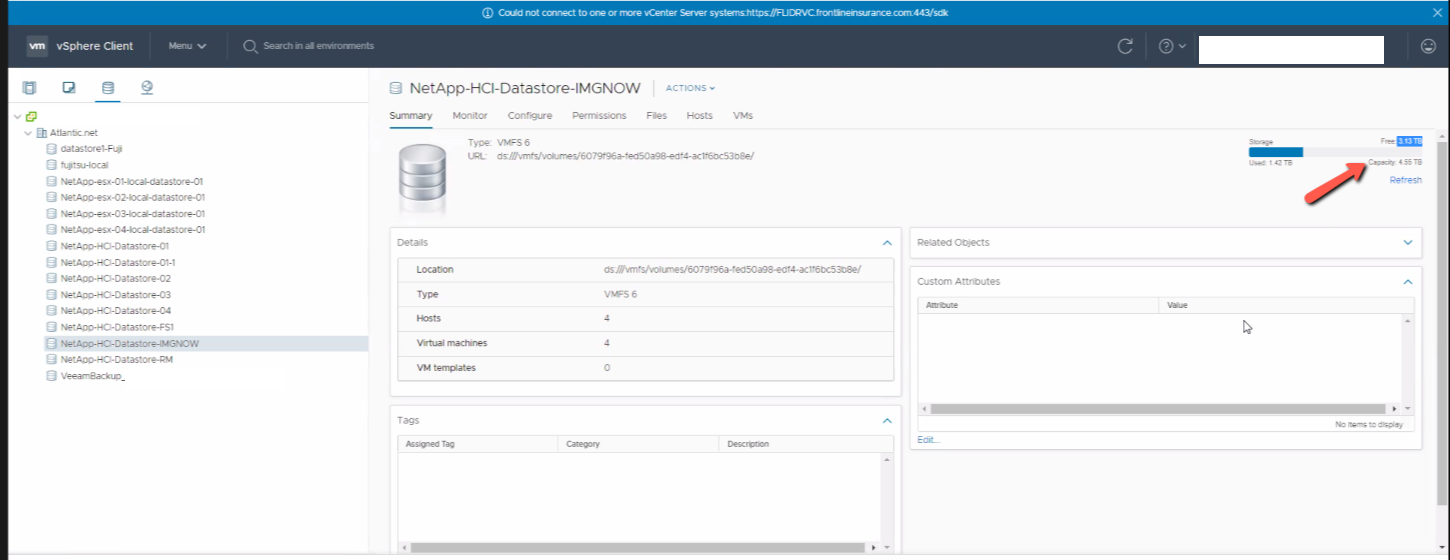This screenshot has width=1450, height=560.
Task: Switch to VMs and Templates inventory icon
Action: pos(69,88)
